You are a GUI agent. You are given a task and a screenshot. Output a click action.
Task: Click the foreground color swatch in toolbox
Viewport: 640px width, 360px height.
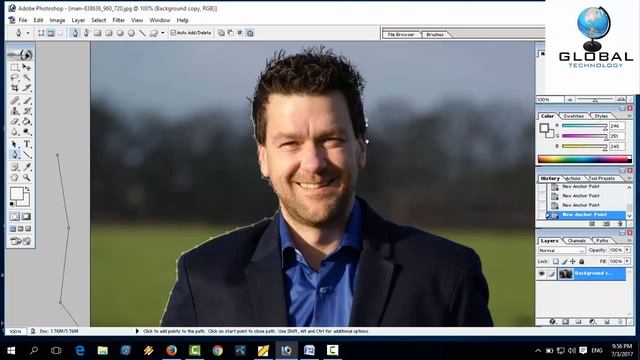[x=17, y=194]
